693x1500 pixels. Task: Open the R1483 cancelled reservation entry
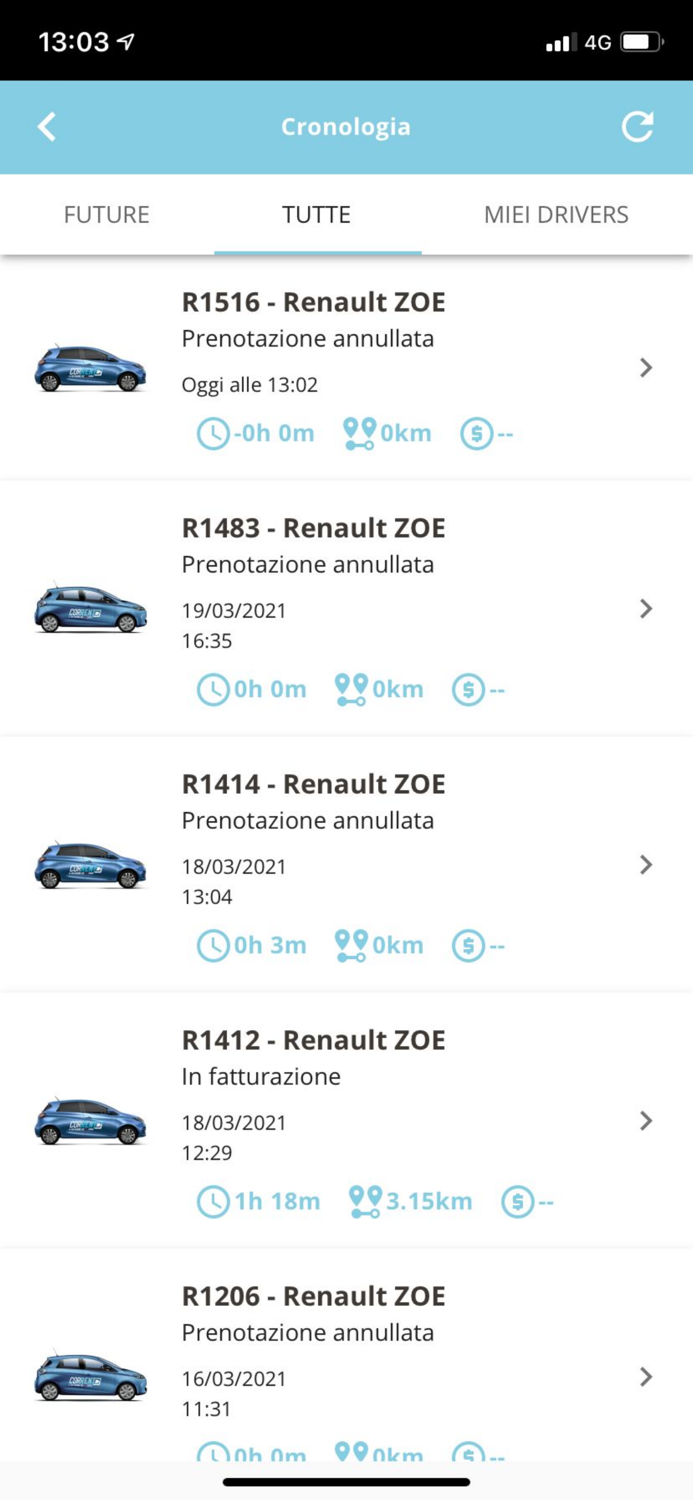645,608
